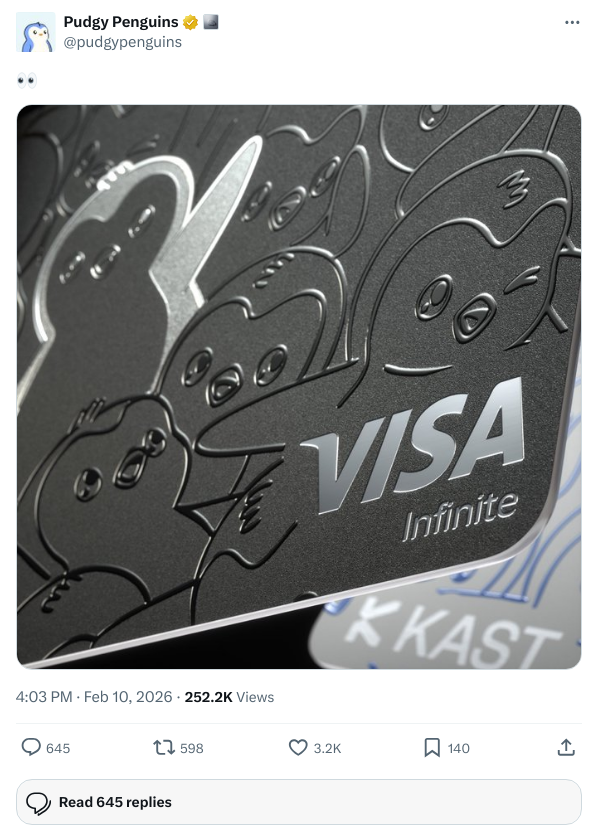The height and width of the screenshot is (833, 598).
Task: Click the 252.2K Views count
Action: pyautogui.click(x=229, y=697)
